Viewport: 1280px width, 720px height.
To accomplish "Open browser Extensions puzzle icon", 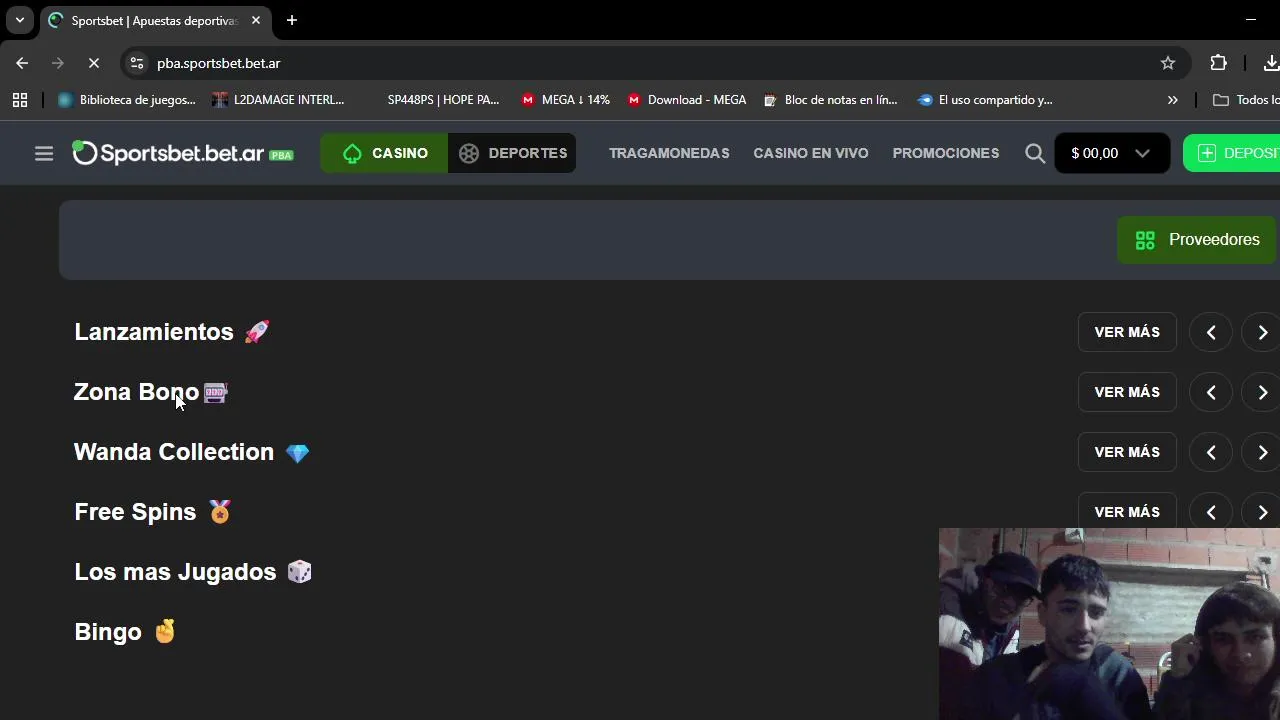I will [x=1218, y=63].
